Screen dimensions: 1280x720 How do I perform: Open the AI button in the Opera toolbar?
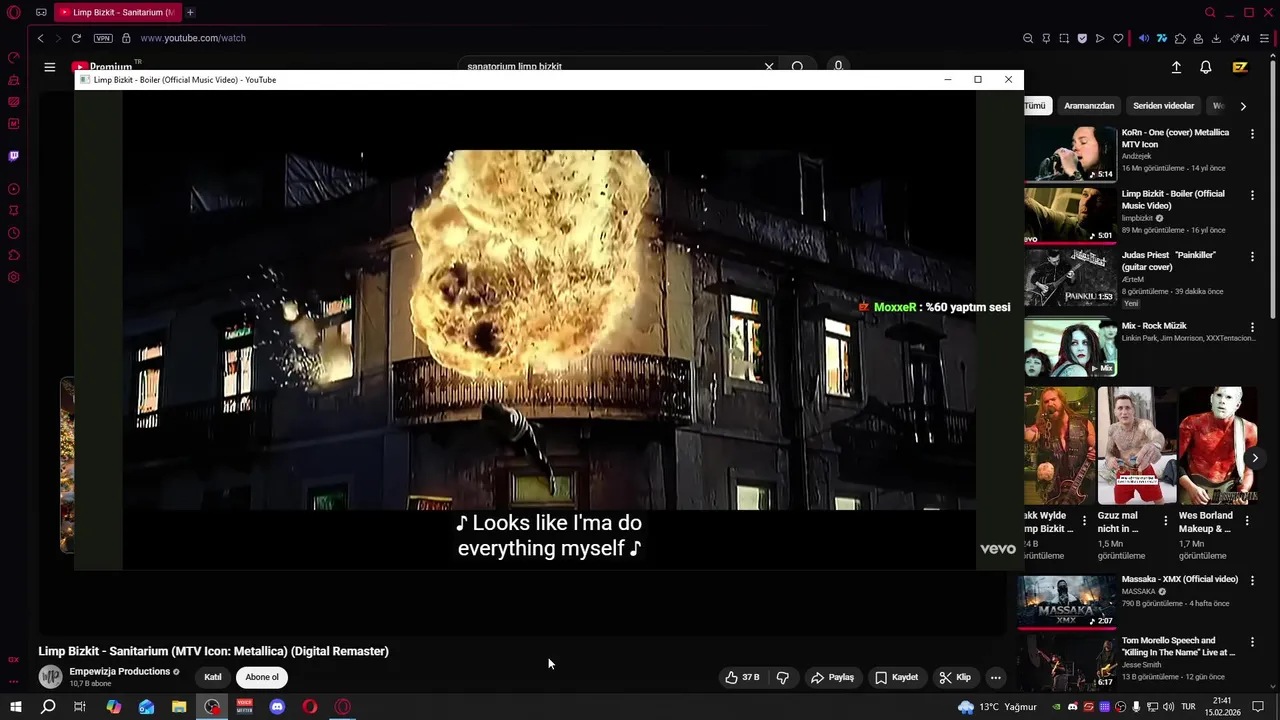tap(1240, 38)
